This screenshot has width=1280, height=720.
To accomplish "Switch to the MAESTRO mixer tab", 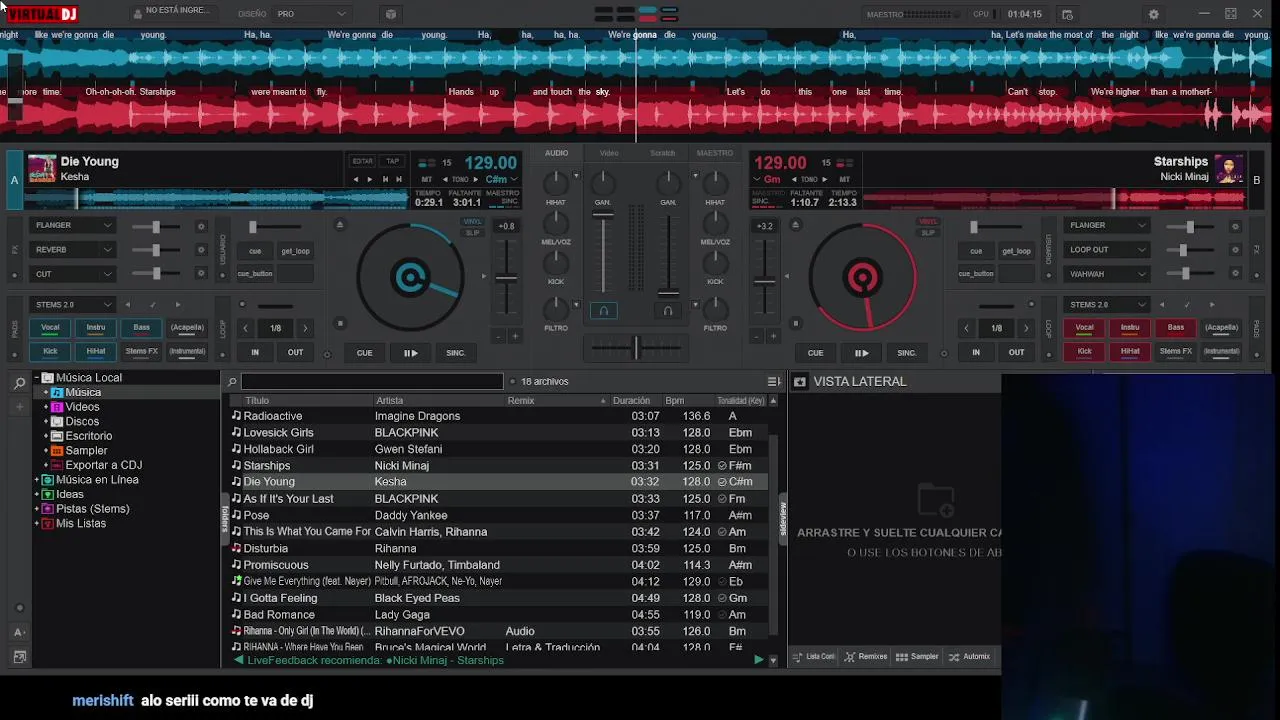I will click(x=715, y=153).
